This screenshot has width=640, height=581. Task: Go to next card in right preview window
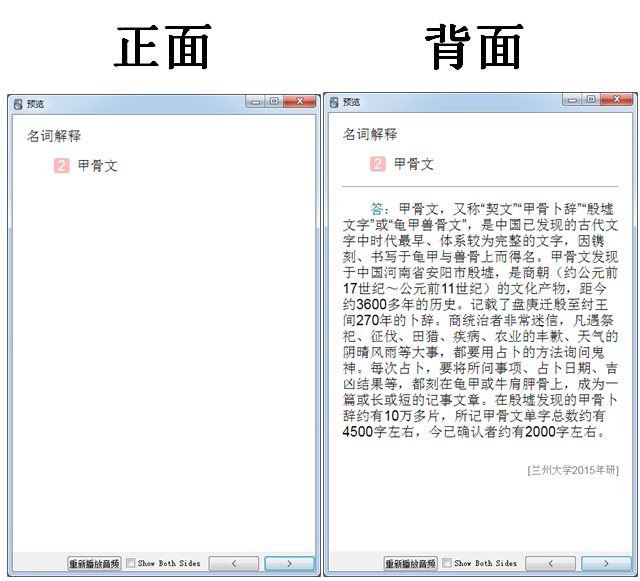click(x=606, y=563)
